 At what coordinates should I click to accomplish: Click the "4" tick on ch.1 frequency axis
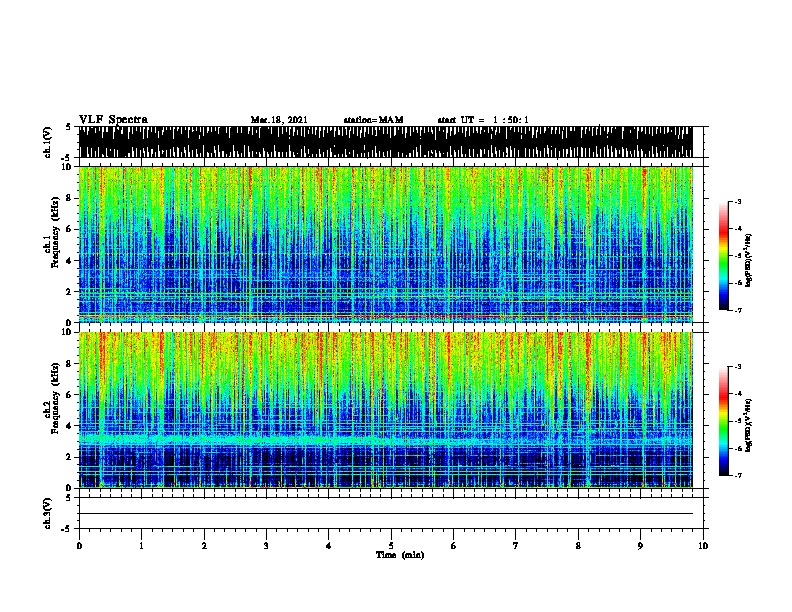(x=69, y=261)
